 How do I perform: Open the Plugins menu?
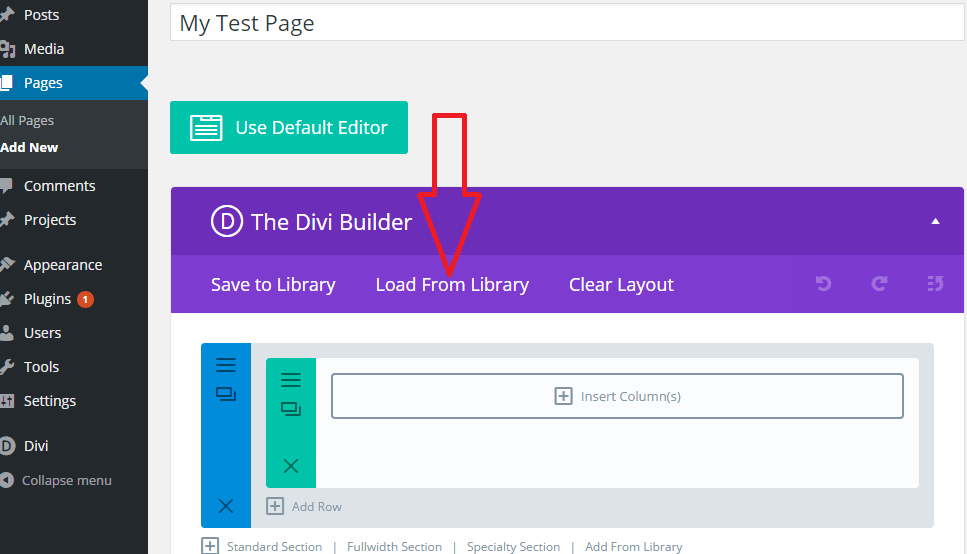tap(48, 299)
